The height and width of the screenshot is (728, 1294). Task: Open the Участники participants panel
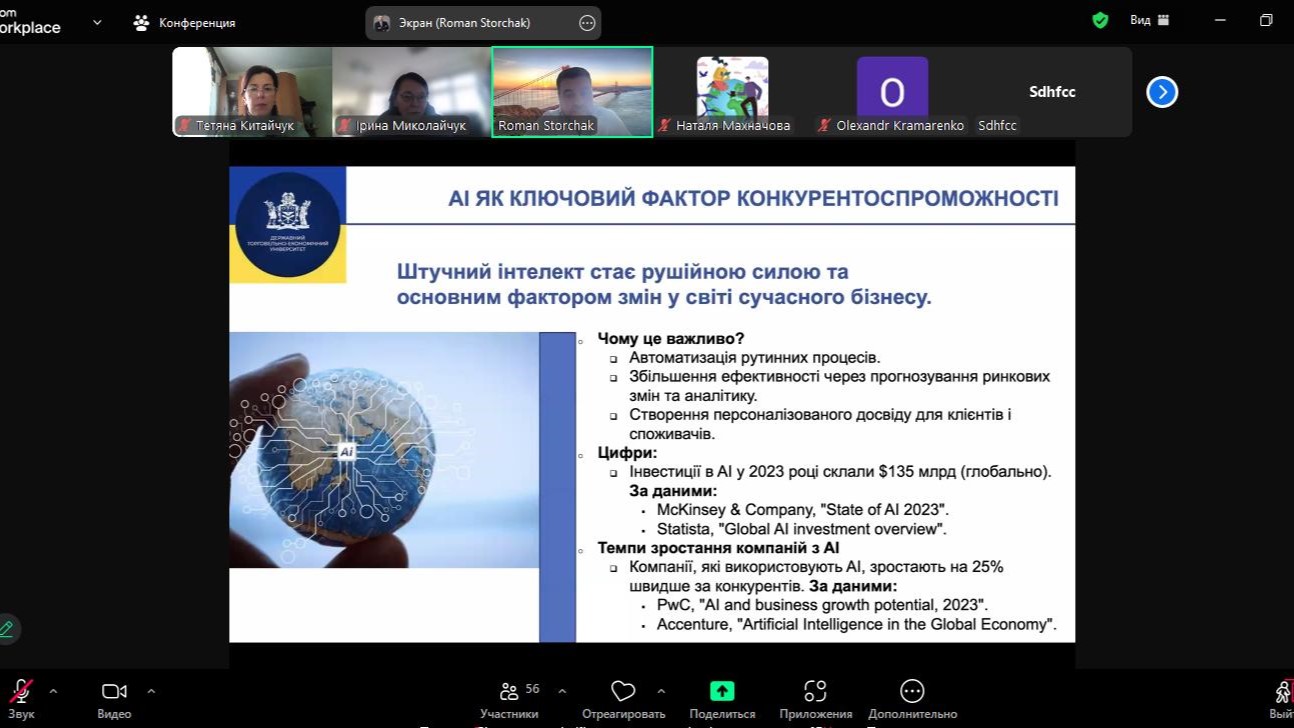point(510,692)
